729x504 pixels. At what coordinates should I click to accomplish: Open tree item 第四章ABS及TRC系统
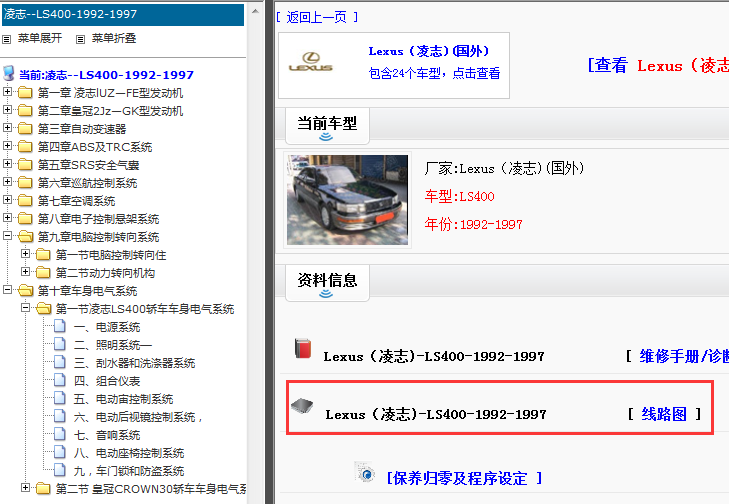pyautogui.click(x=95, y=147)
